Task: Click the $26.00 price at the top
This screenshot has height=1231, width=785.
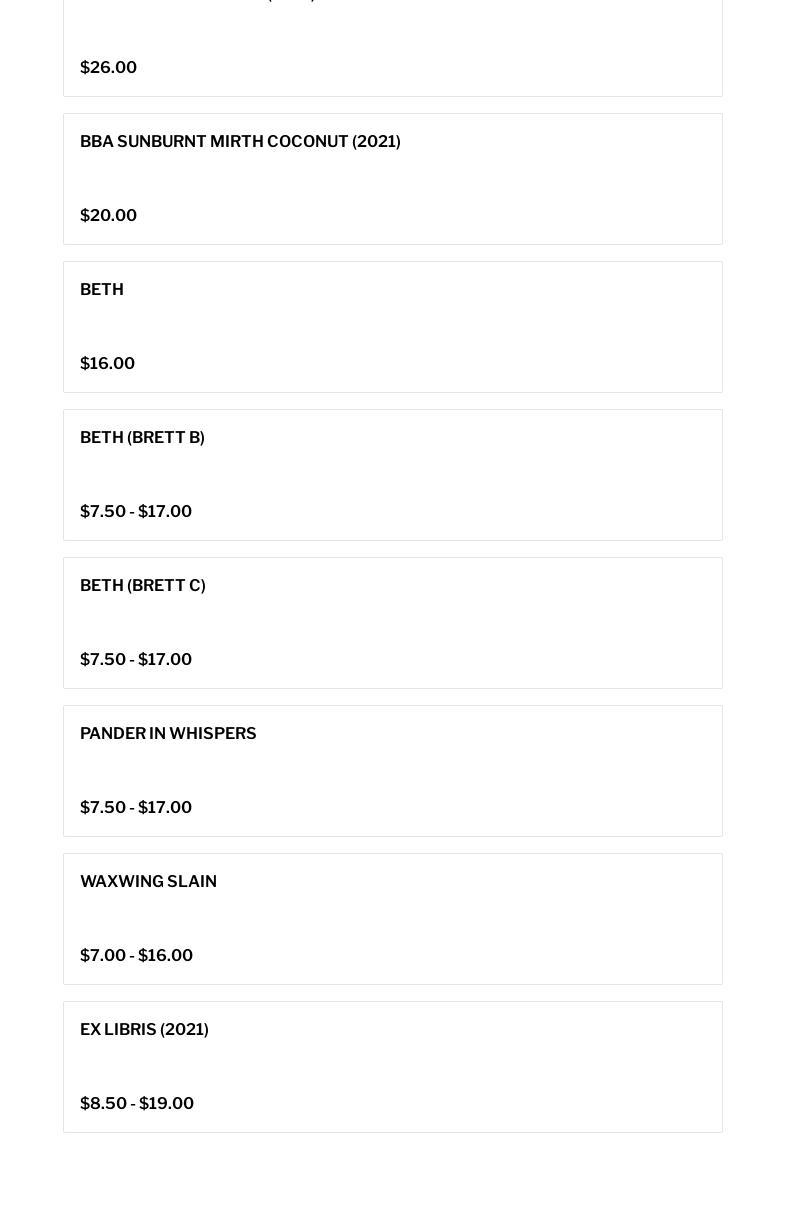Action: click(108, 68)
